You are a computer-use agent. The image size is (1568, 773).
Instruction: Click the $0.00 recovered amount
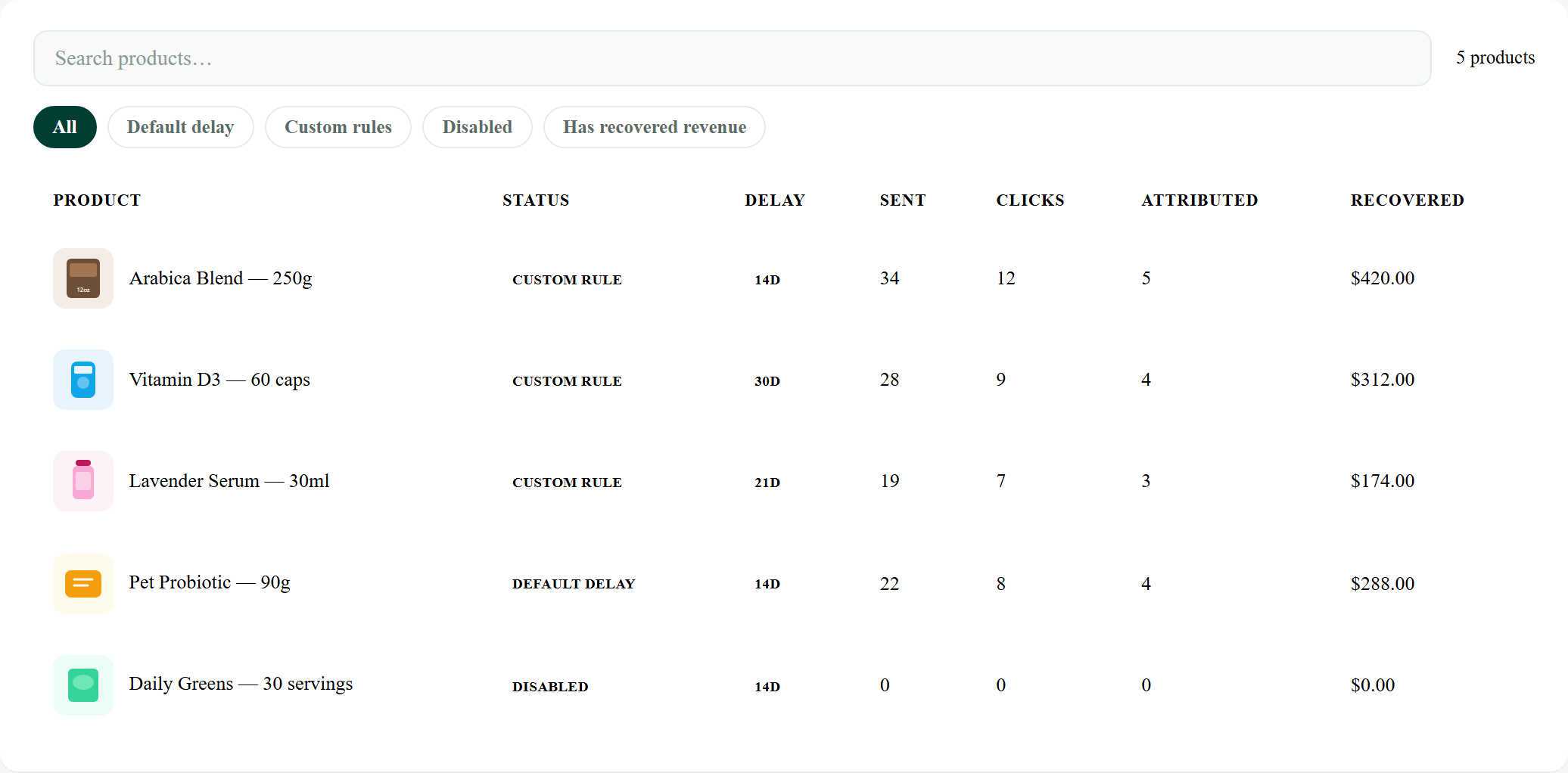pos(1373,685)
